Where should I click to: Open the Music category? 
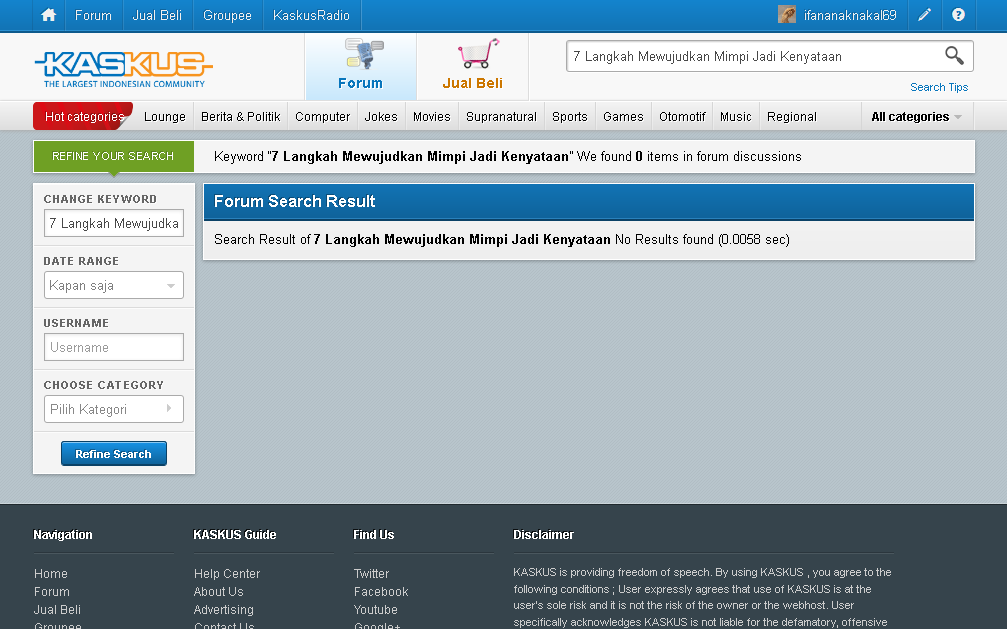(735, 117)
